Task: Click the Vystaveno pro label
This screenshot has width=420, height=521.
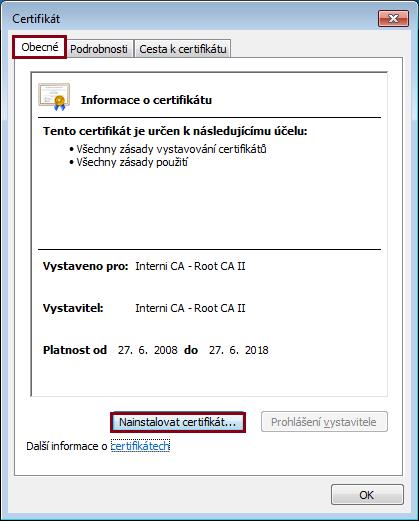Action: 86,266
